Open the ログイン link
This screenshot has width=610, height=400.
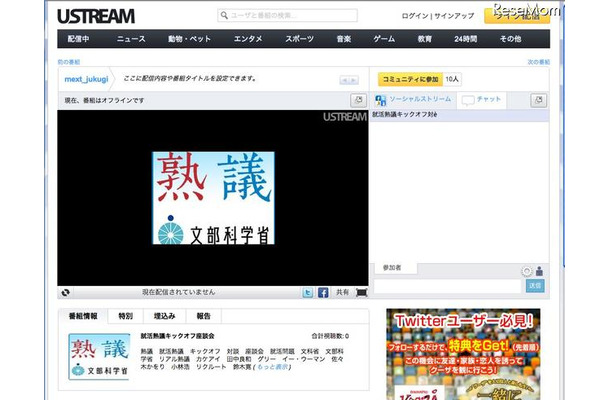[415, 16]
